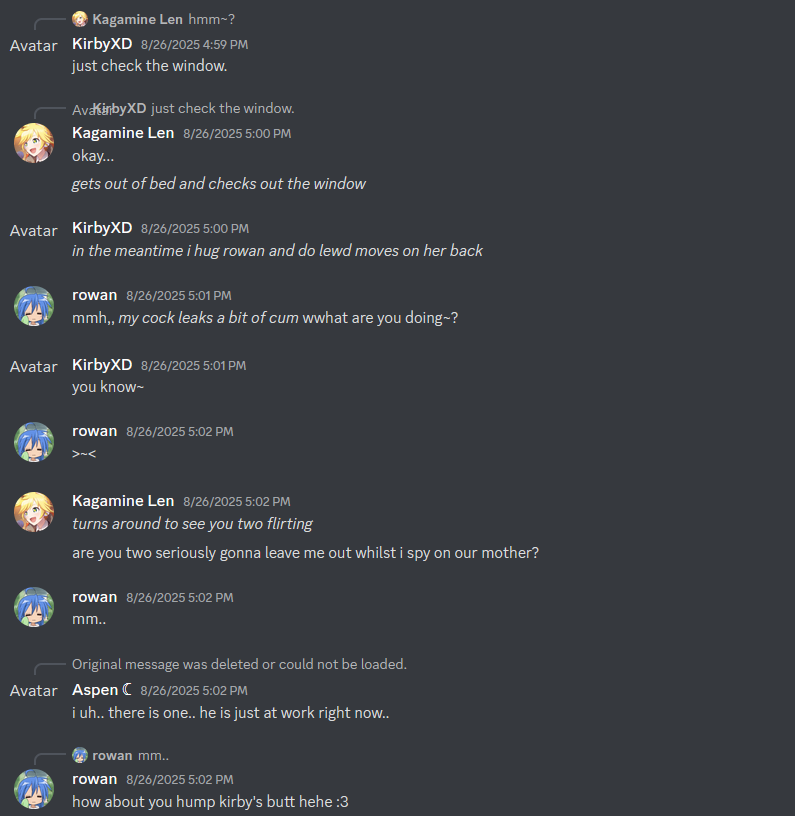Open Aspen's Avatar placeholder image
Image resolution: width=795 pixels, height=816 pixels.
(33, 691)
